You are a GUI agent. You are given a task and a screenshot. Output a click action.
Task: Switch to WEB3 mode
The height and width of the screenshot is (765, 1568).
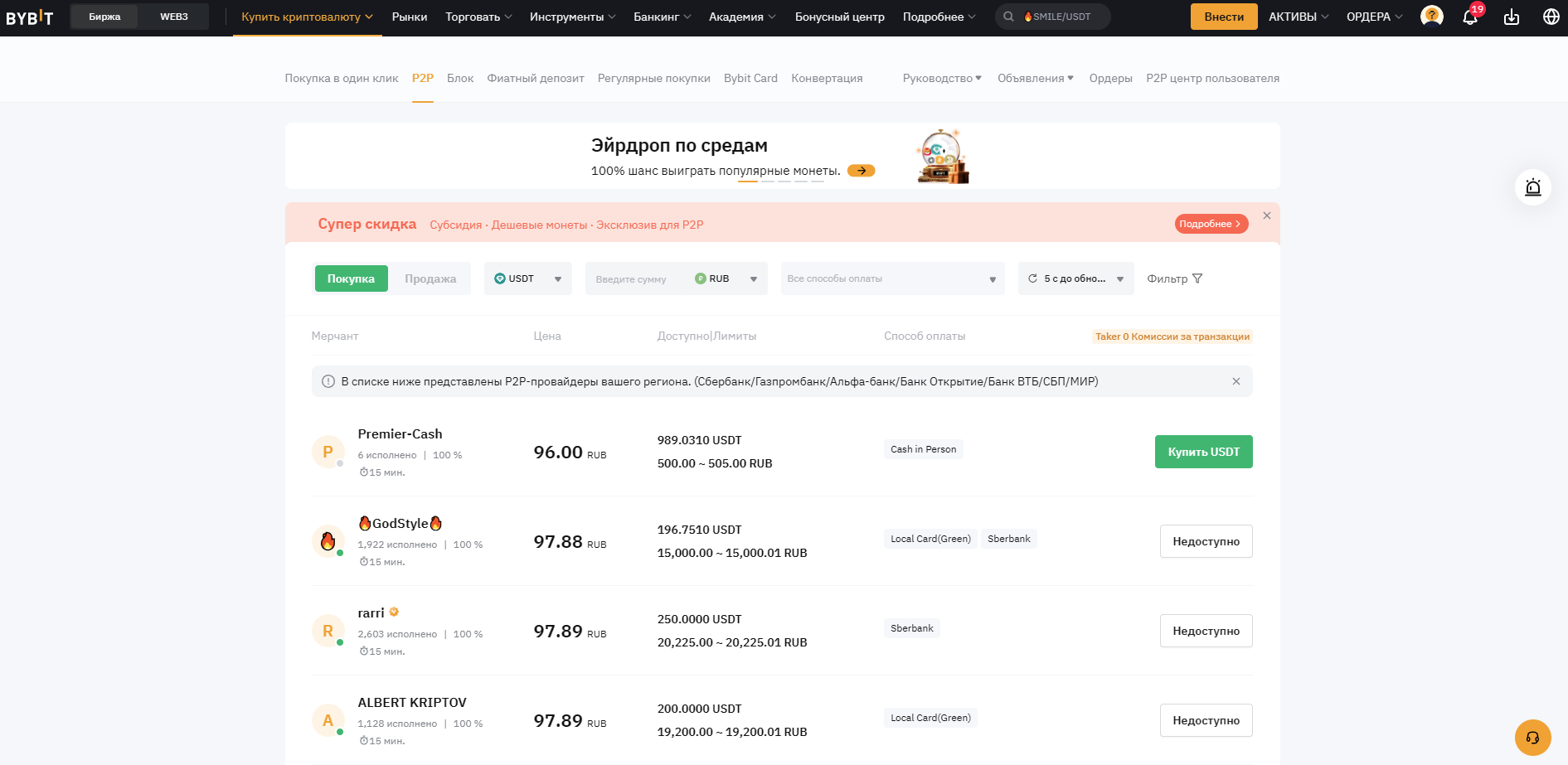tap(174, 17)
